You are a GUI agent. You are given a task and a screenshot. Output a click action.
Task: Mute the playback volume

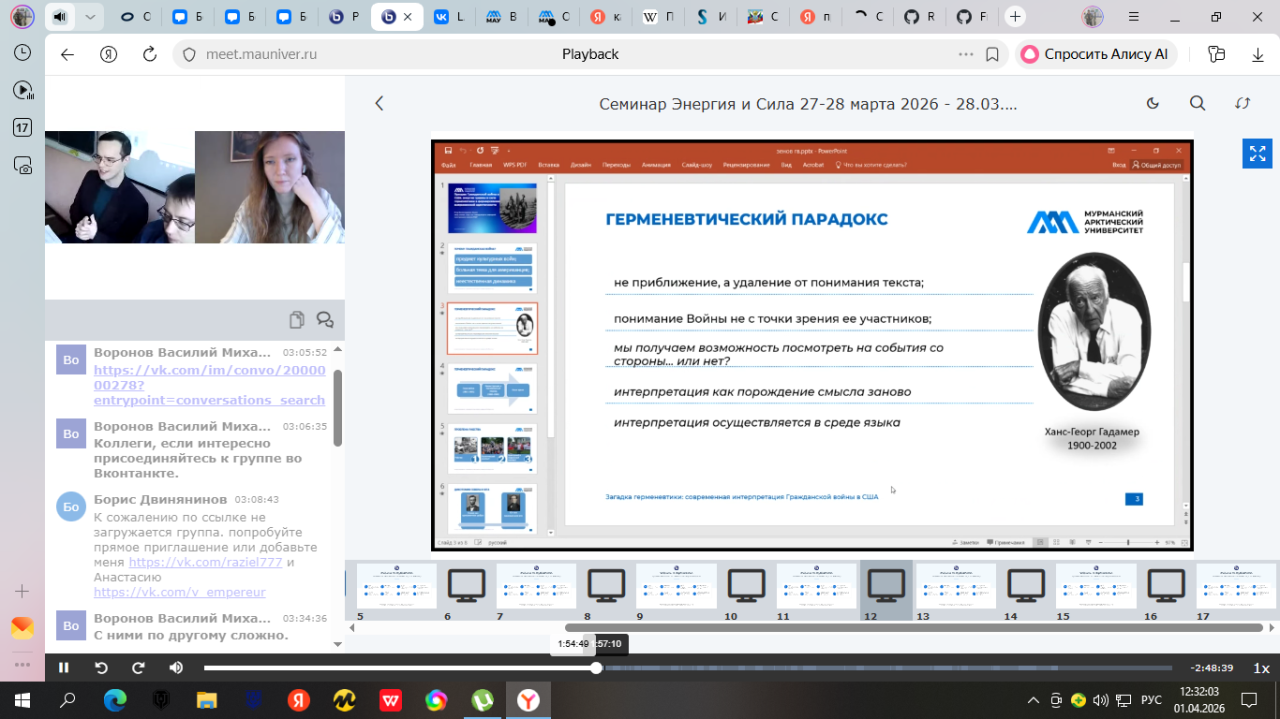pyautogui.click(x=176, y=668)
